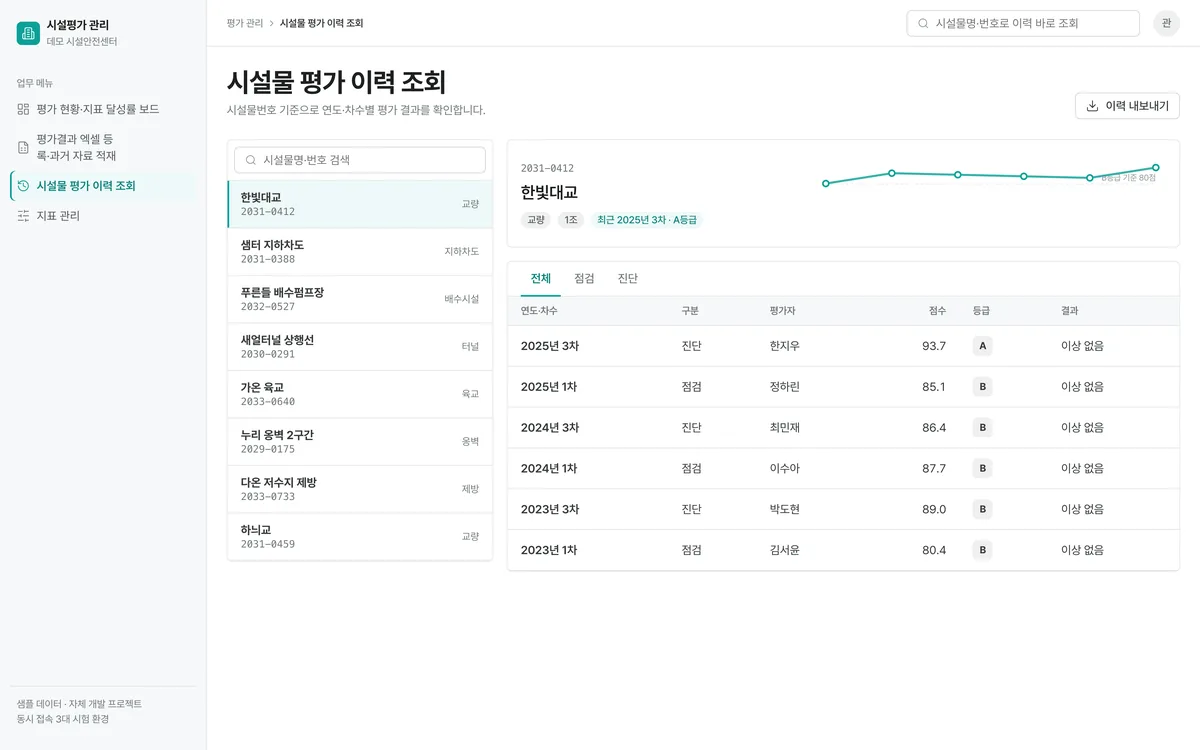The width and height of the screenshot is (1200, 750).
Task: Click score 93.7
Action: click(934, 346)
